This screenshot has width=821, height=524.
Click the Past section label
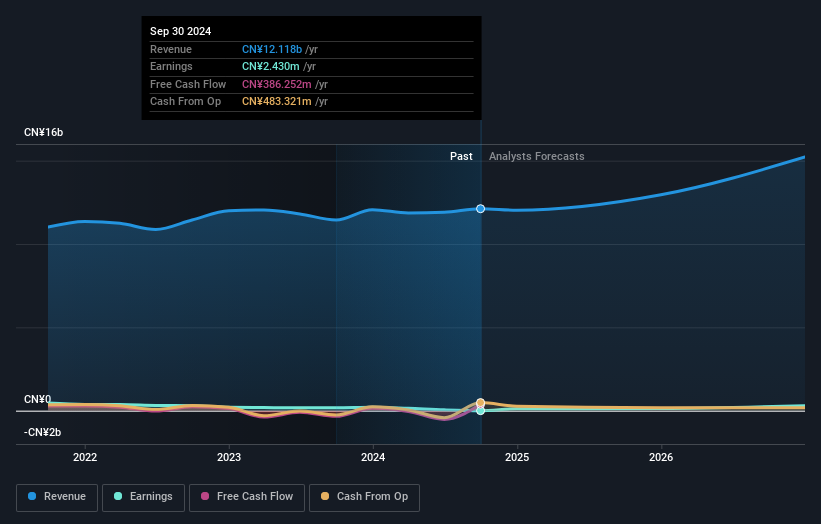(461, 156)
